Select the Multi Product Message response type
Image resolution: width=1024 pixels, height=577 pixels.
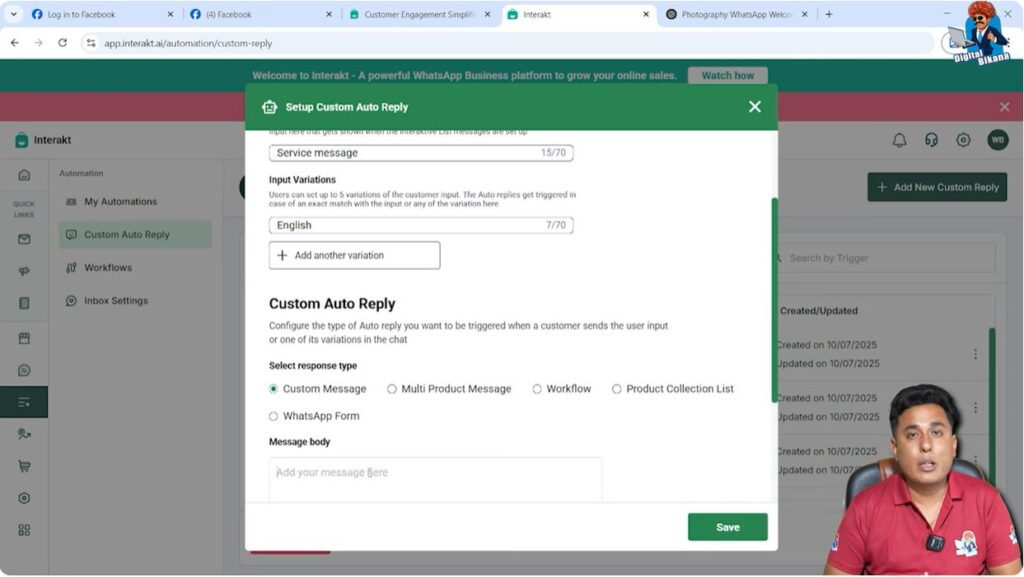394,388
